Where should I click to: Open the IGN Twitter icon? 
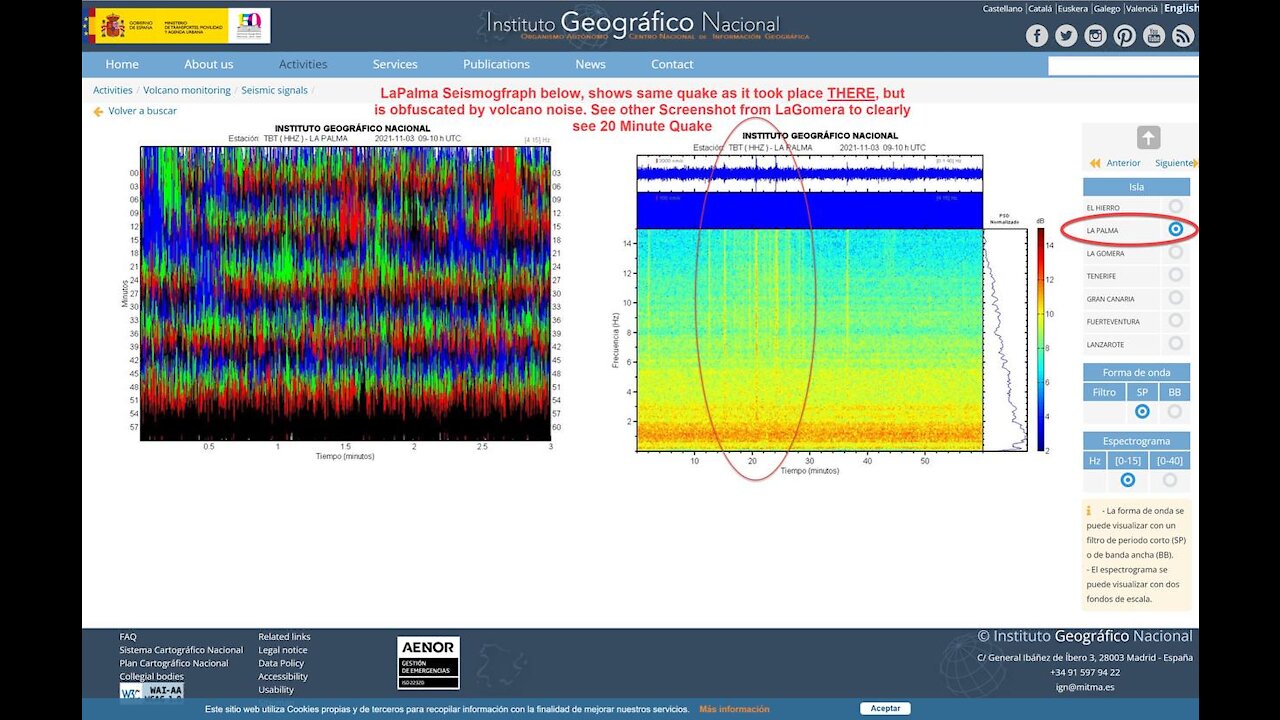click(1066, 36)
